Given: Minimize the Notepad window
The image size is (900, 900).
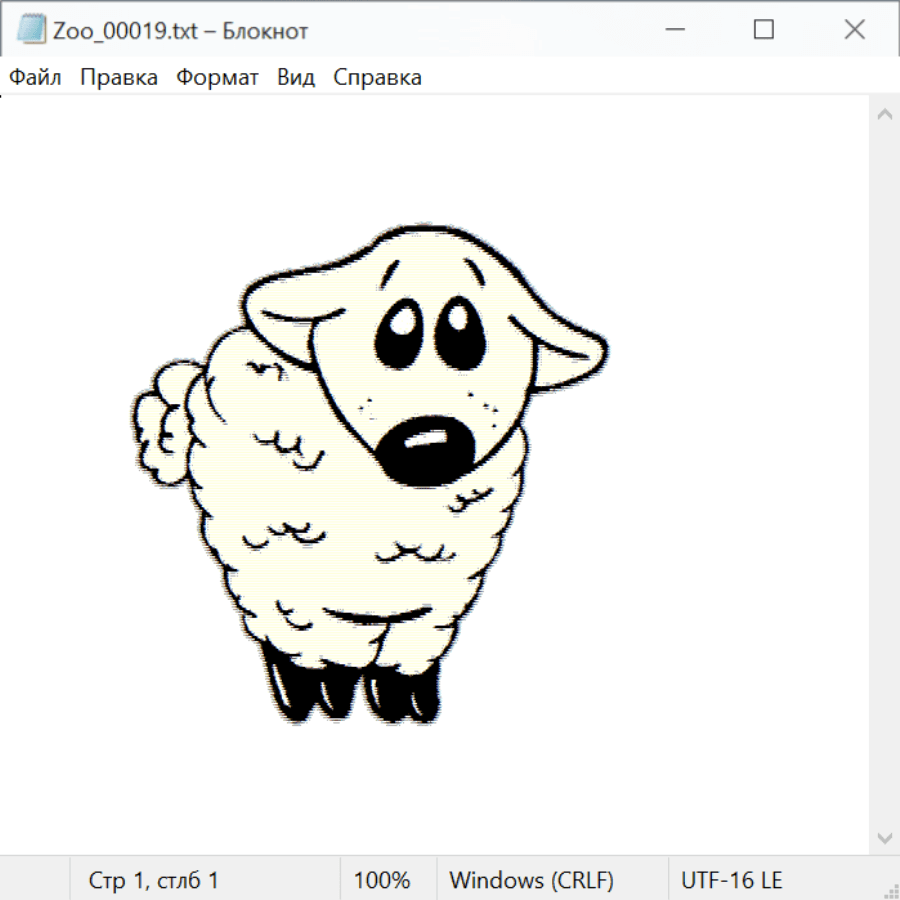Looking at the screenshot, I should tap(673, 30).
